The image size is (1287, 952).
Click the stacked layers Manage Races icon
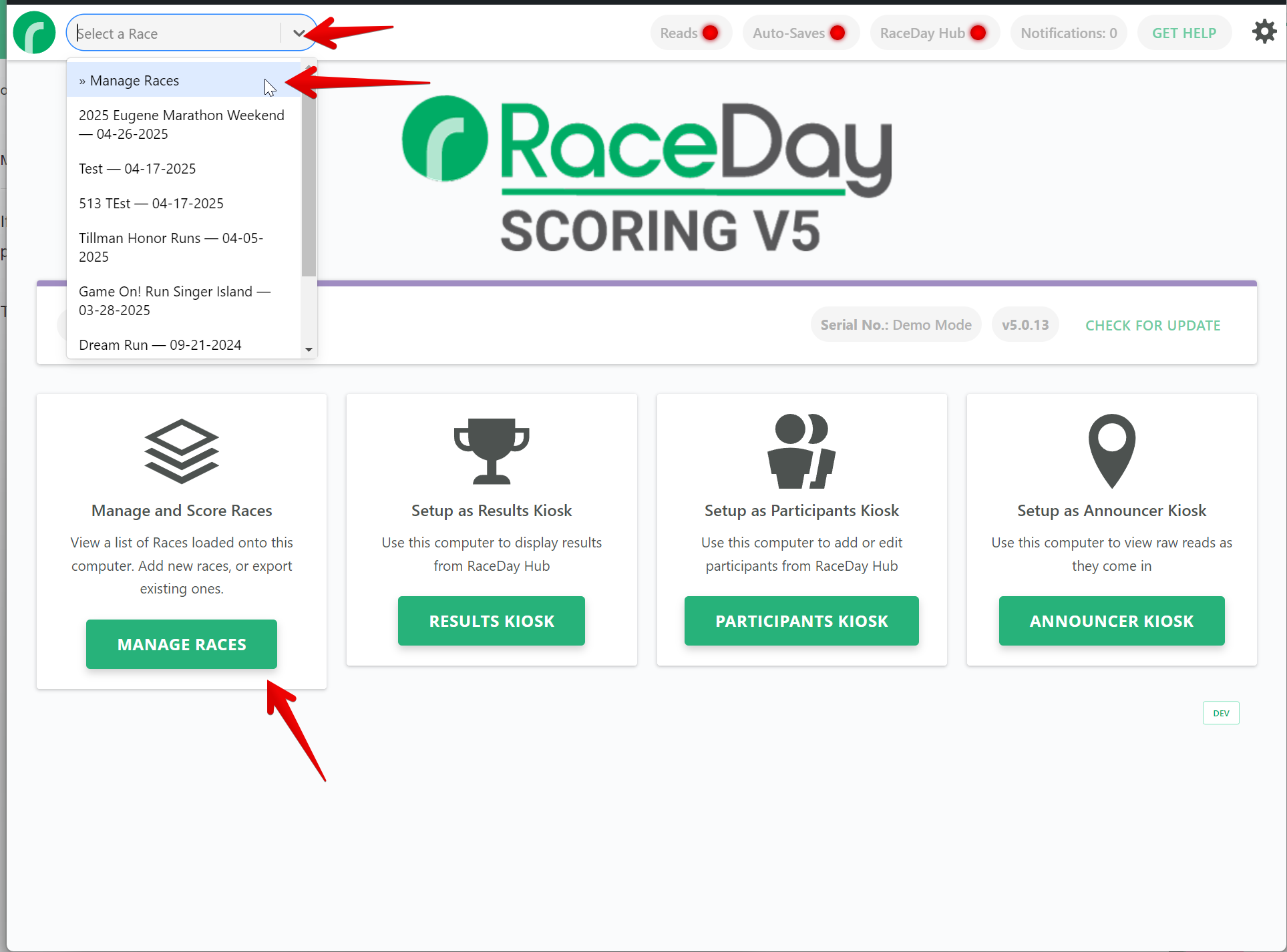(182, 451)
